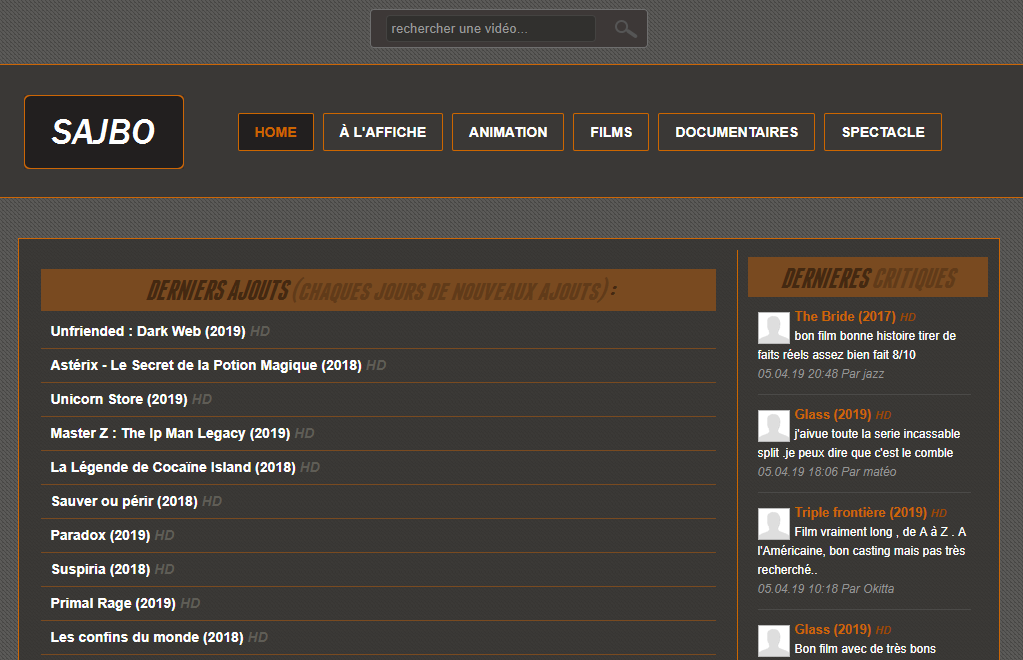The width and height of the screenshot is (1023, 660).
Task: Open the À L'AFFICHE section
Action: pyautogui.click(x=382, y=132)
